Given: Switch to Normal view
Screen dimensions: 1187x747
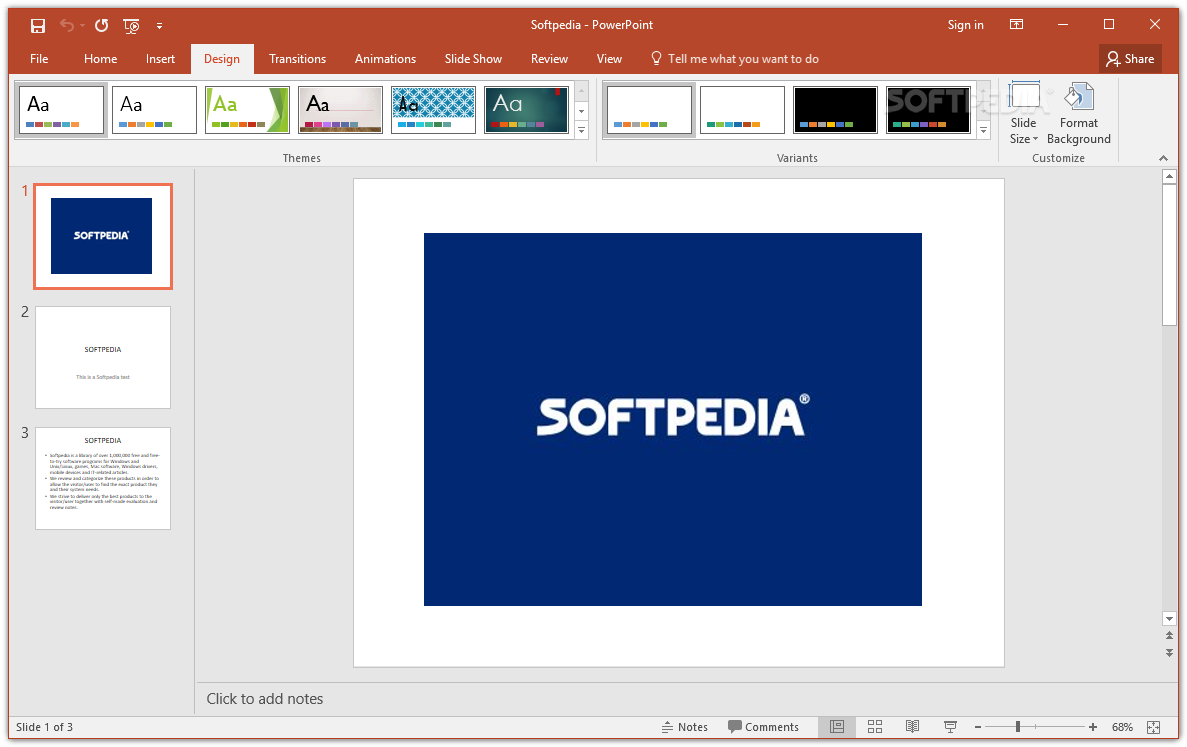Looking at the screenshot, I should pyautogui.click(x=837, y=727).
